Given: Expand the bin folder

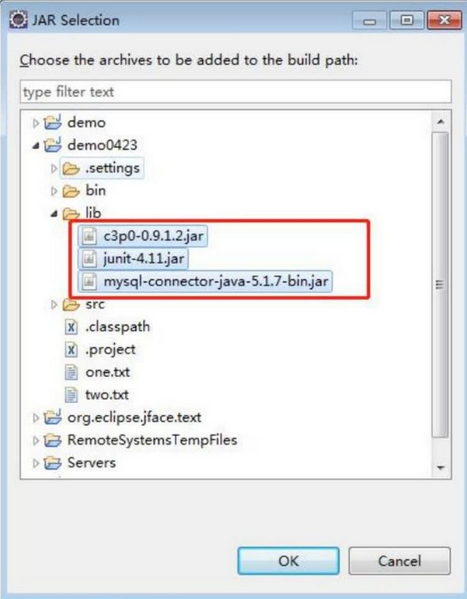Looking at the screenshot, I should click(x=54, y=191).
